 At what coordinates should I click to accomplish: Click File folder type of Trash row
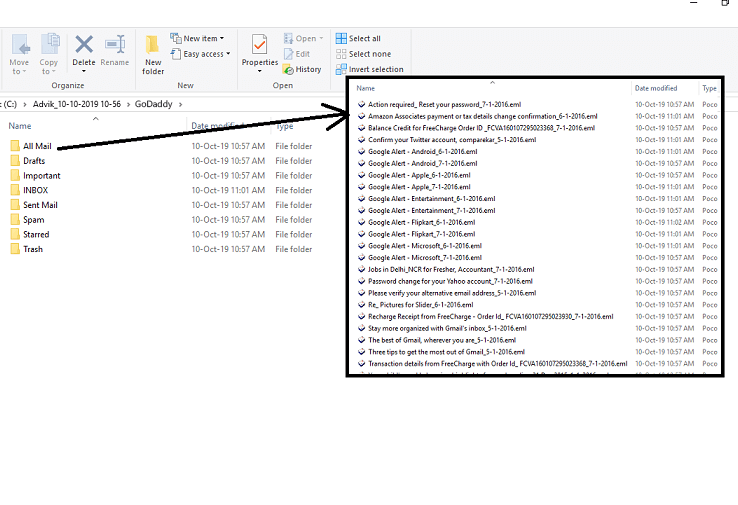point(294,249)
